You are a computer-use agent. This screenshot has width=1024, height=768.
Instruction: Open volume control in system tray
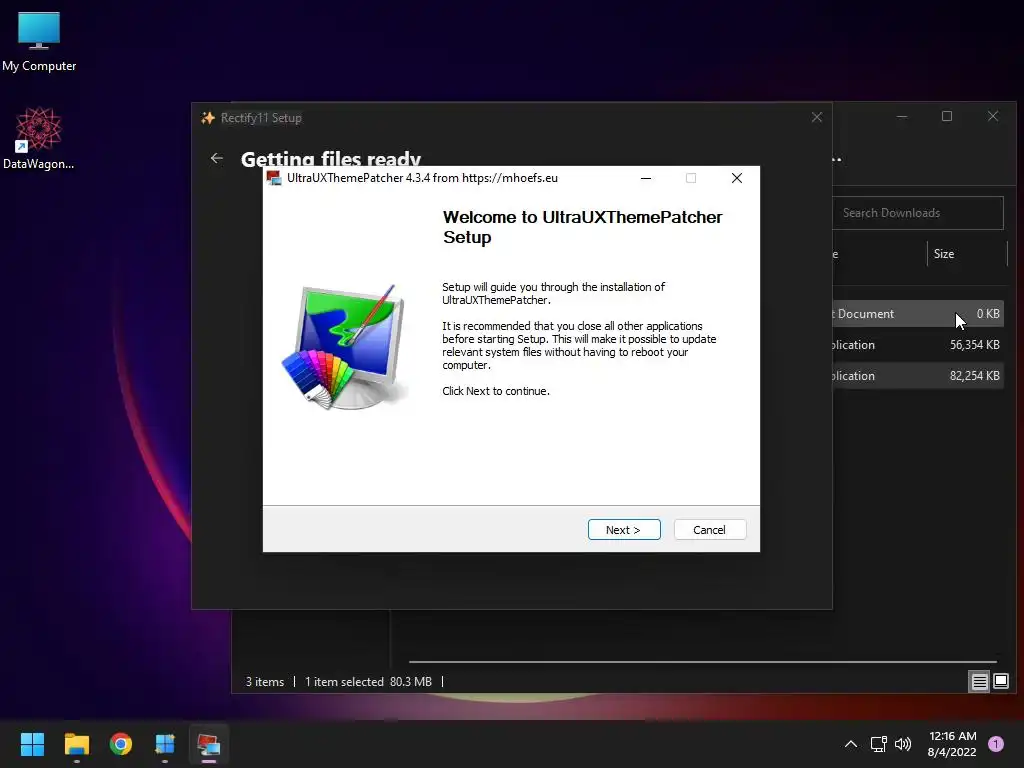(x=903, y=744)
